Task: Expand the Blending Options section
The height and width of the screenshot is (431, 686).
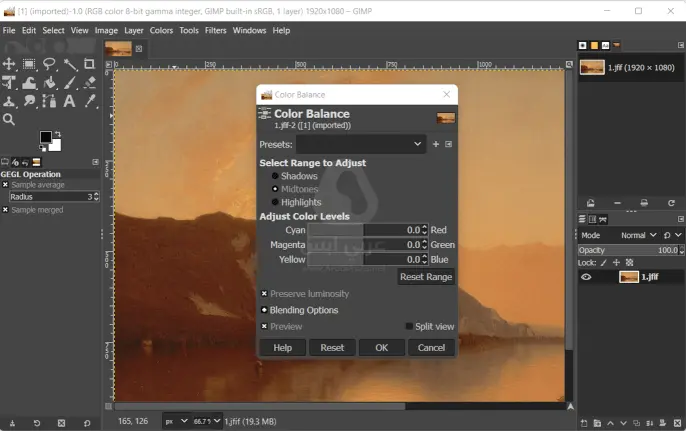Action: tap(264, 310)
